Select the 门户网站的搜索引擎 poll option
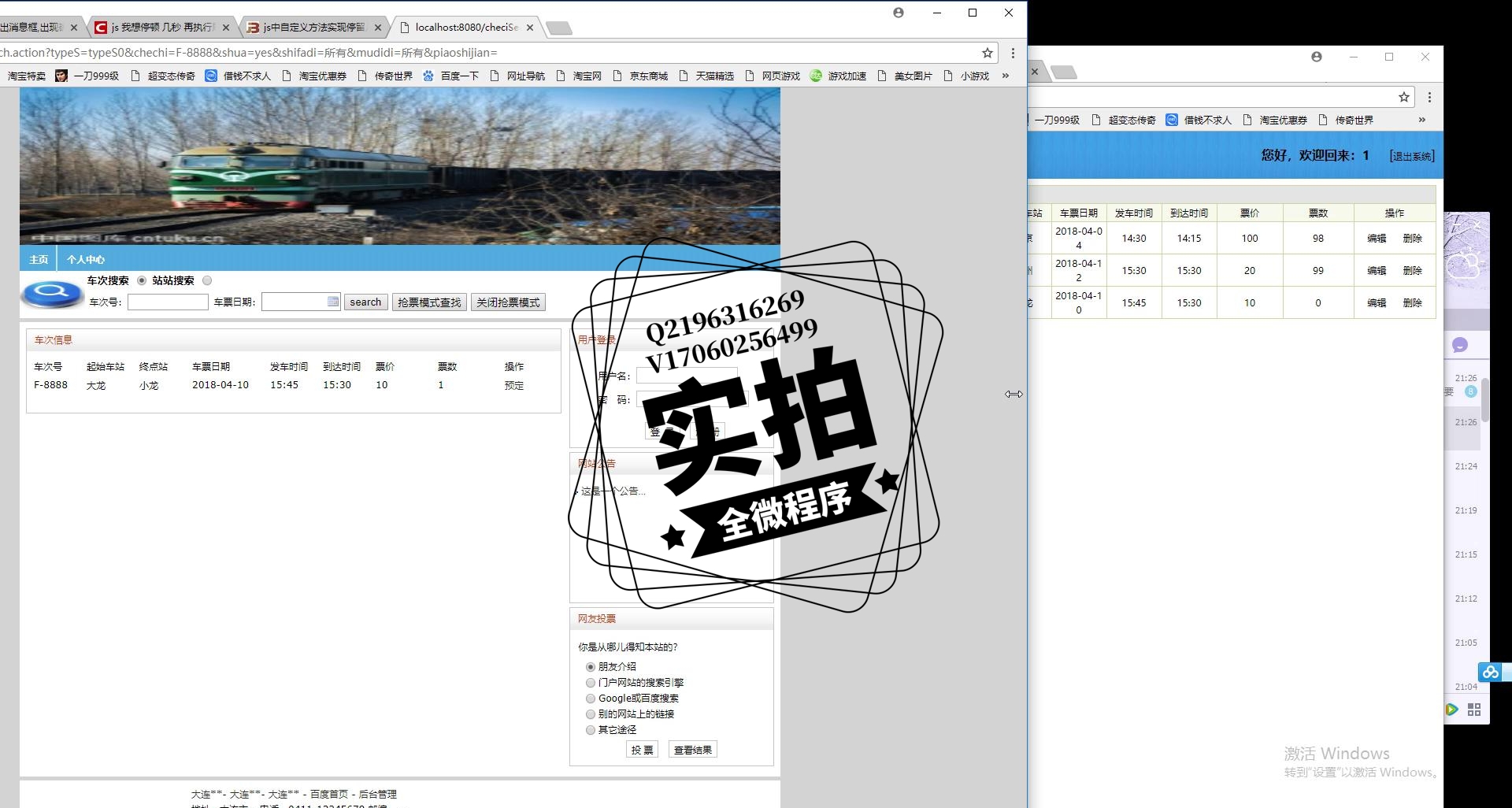Image resolution: width=1512 pixels, height=808 pixels. tap(590, 683)
